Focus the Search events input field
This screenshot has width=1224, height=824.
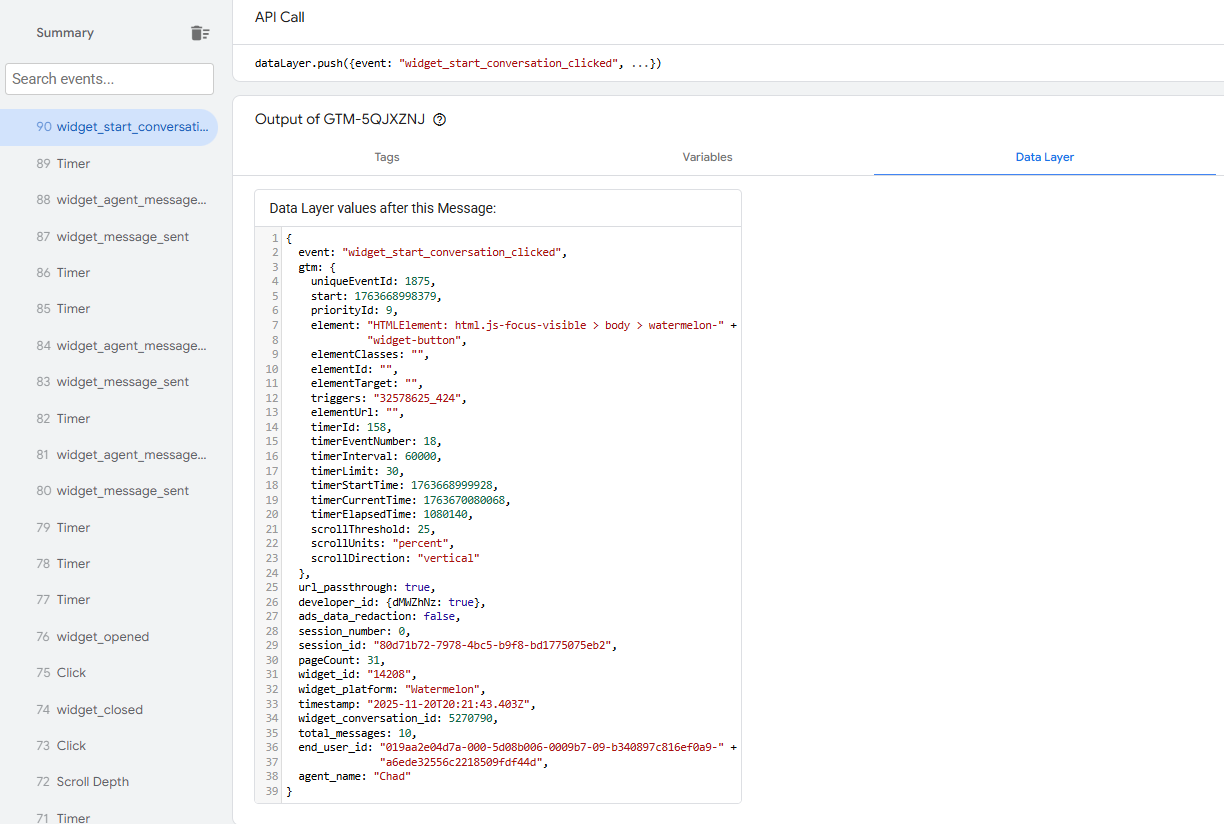coord(109,79)
